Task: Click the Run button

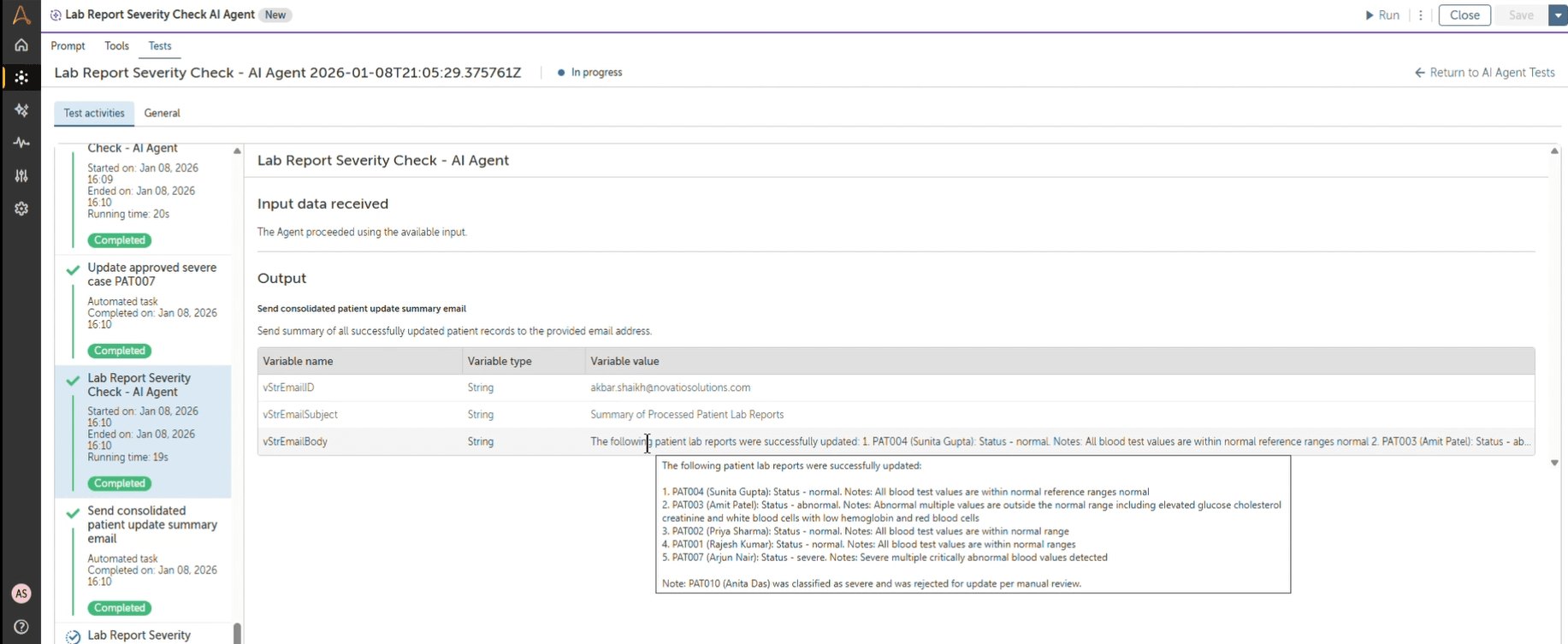Action: tap(1382, 15)
